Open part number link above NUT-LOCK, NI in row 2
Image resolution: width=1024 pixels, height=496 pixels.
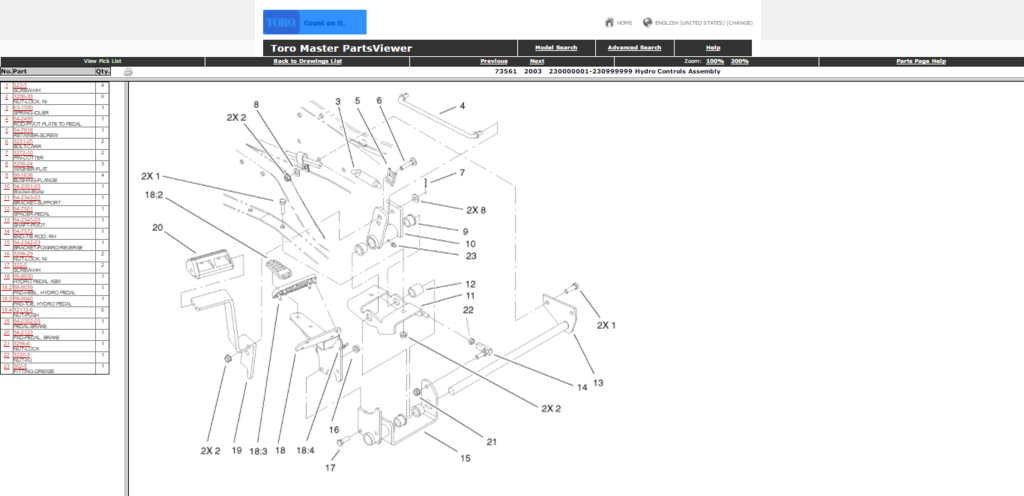click(x=23, y=97)
